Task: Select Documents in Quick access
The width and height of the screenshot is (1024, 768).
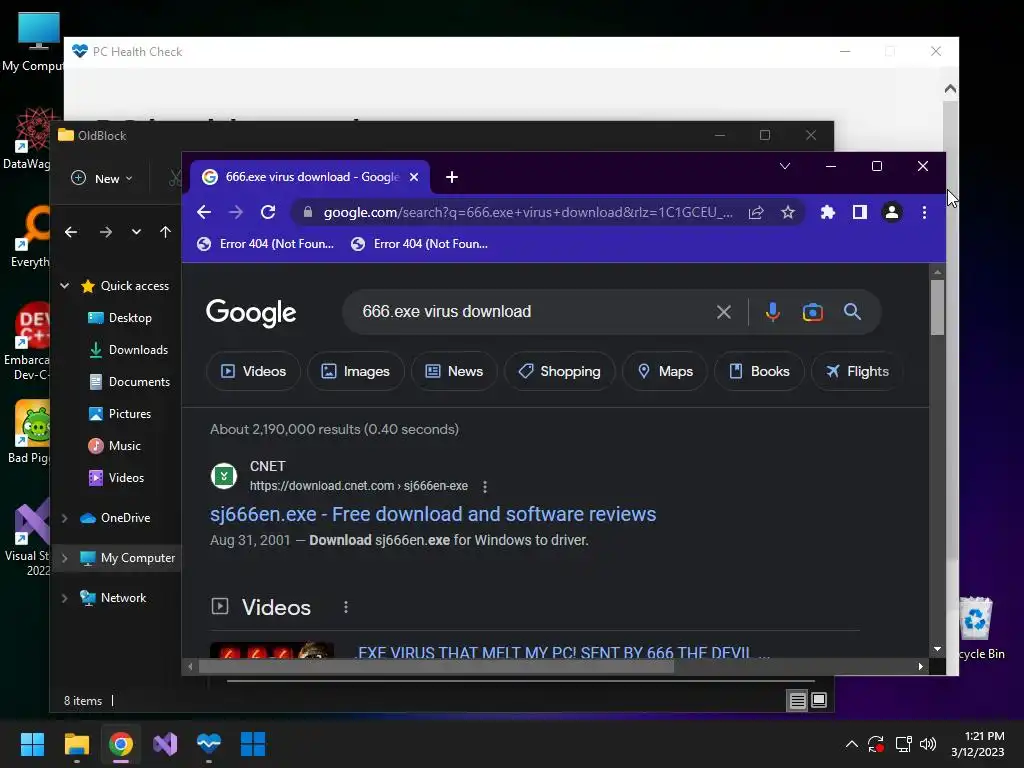Action: click(129, 382)
